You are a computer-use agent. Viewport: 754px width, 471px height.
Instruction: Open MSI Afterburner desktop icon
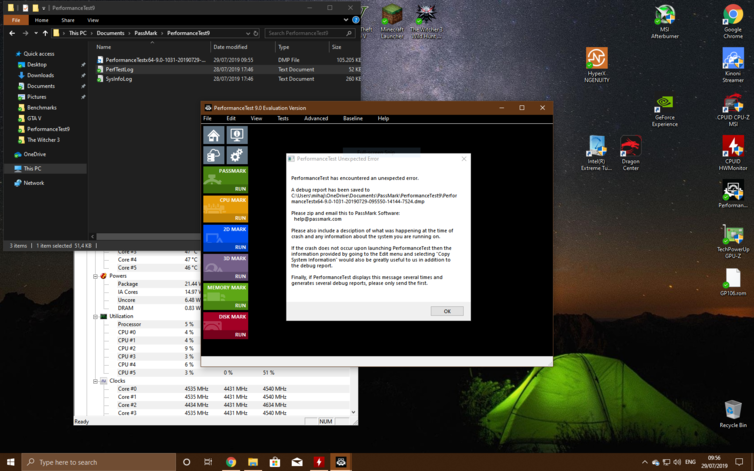[x=665, y=22]
